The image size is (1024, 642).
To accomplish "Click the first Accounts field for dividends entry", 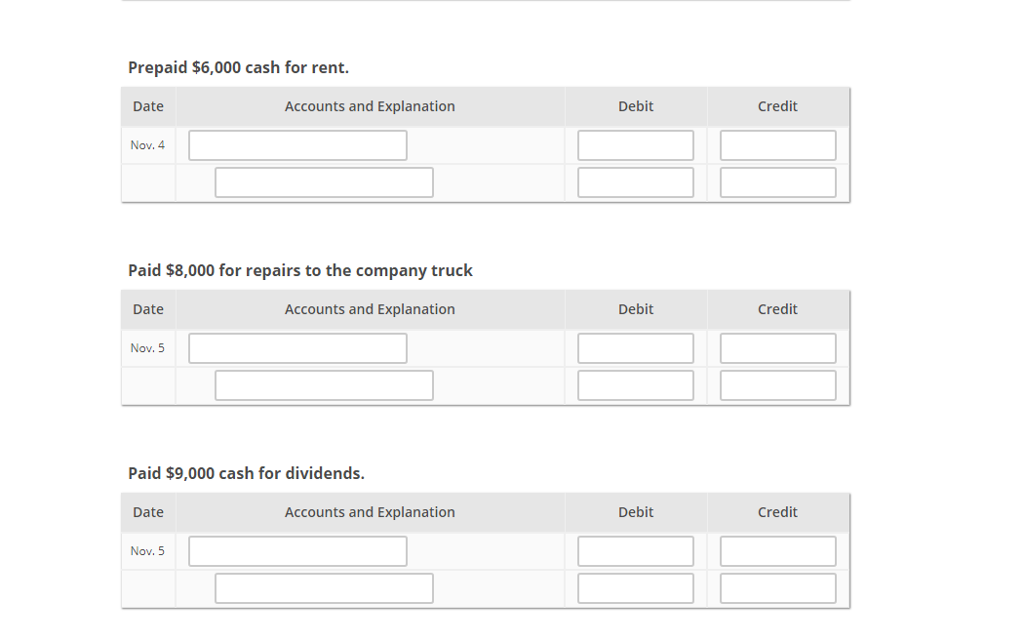I will point(297,550).
